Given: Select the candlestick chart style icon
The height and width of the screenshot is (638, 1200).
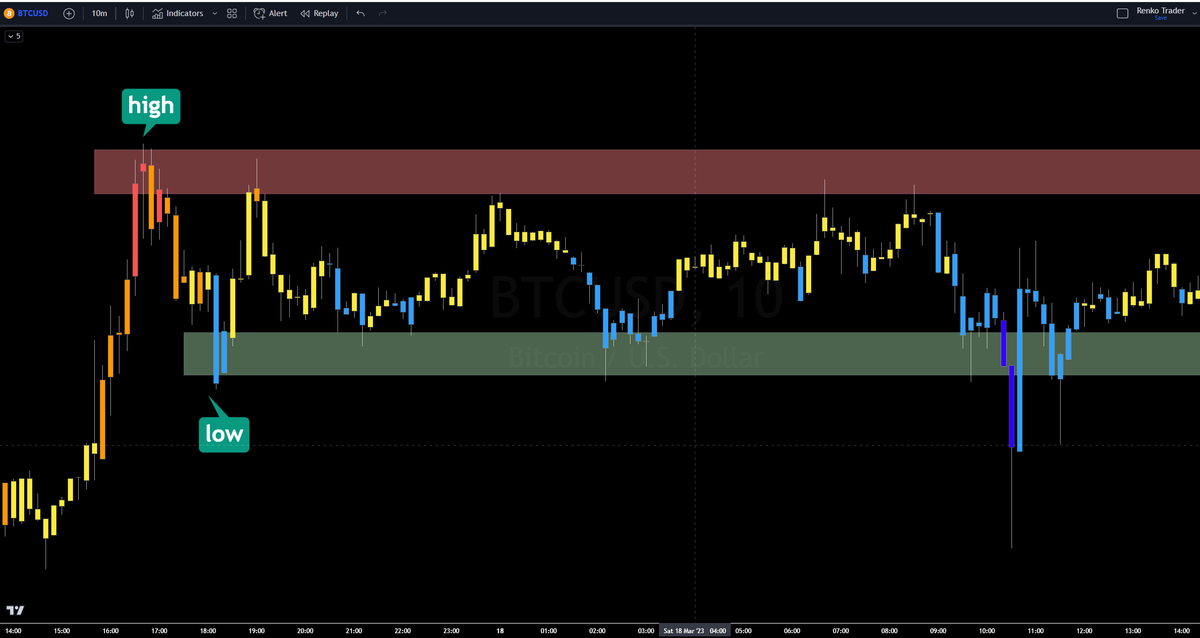Looking at the screenshot, I should pyautogui.click(x=130, y=13).
